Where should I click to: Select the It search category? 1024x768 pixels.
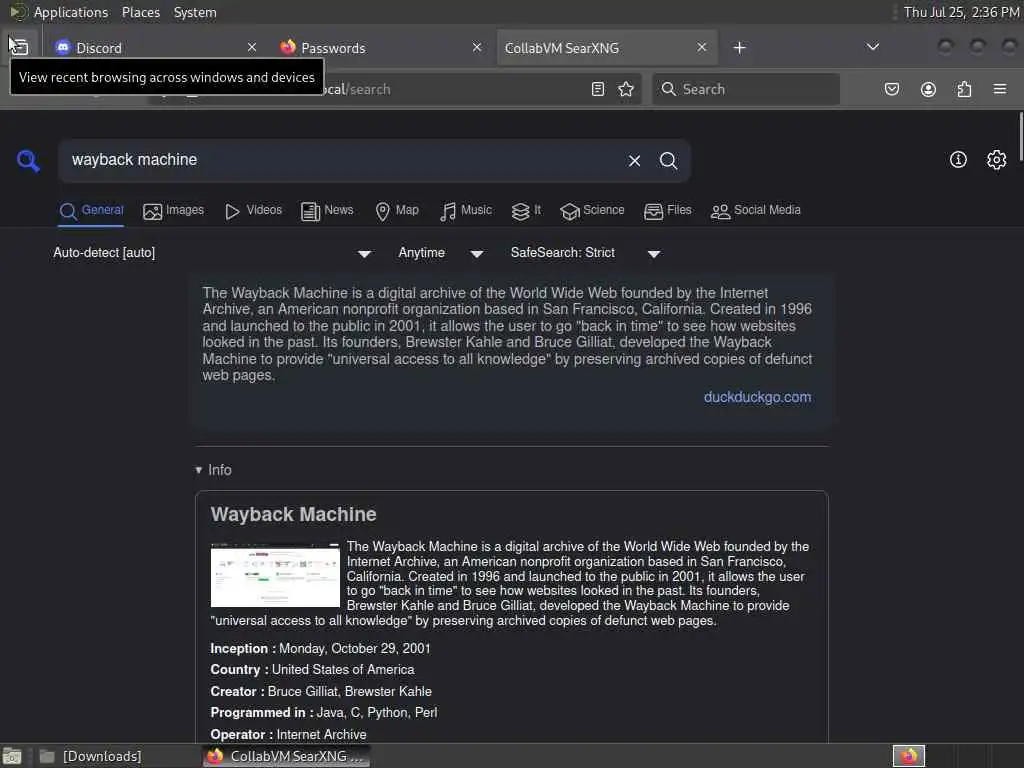(526, 210)
